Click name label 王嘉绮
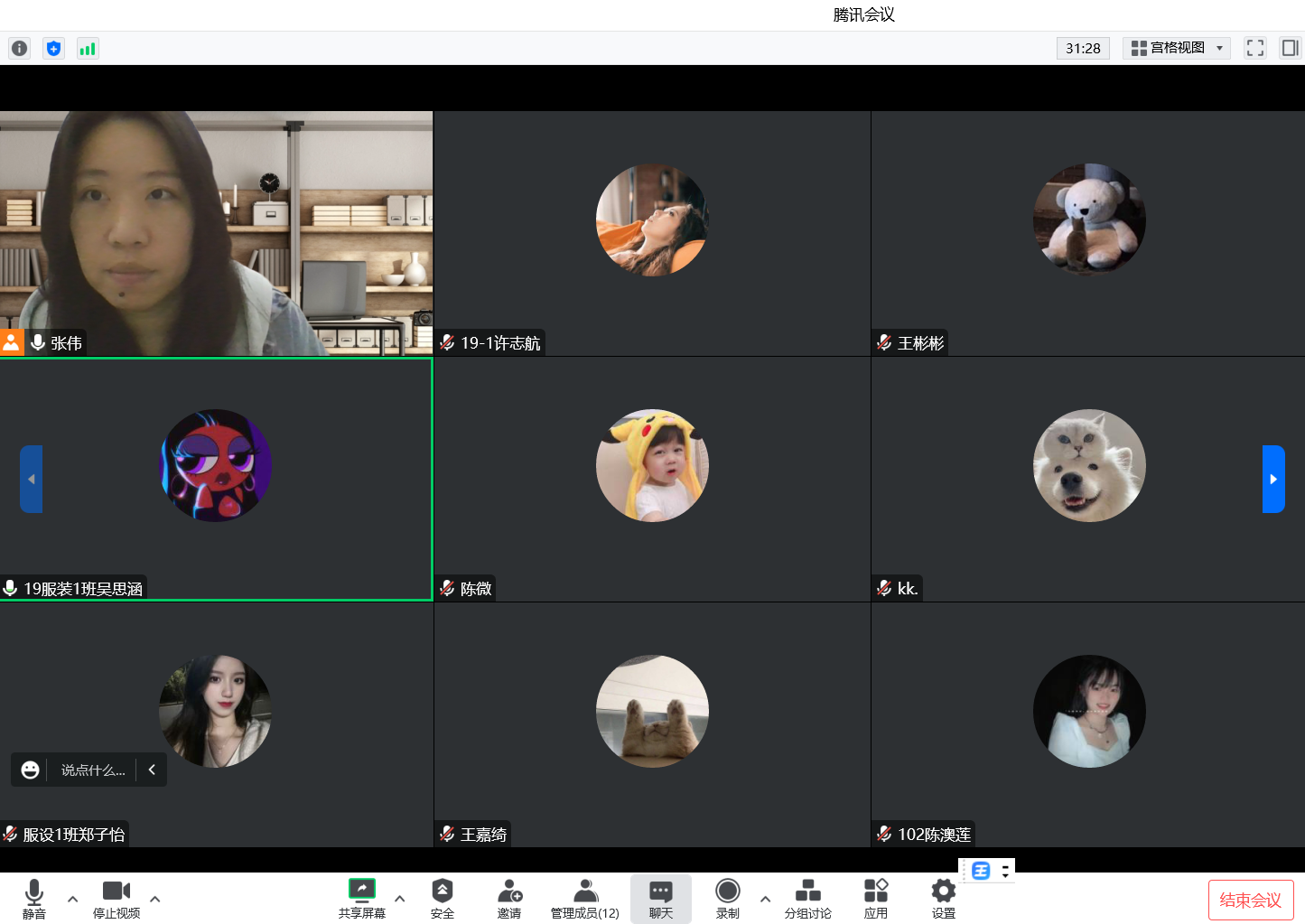Image resolution: width=1305 pixels, height=924 pixels. (484, 835)
